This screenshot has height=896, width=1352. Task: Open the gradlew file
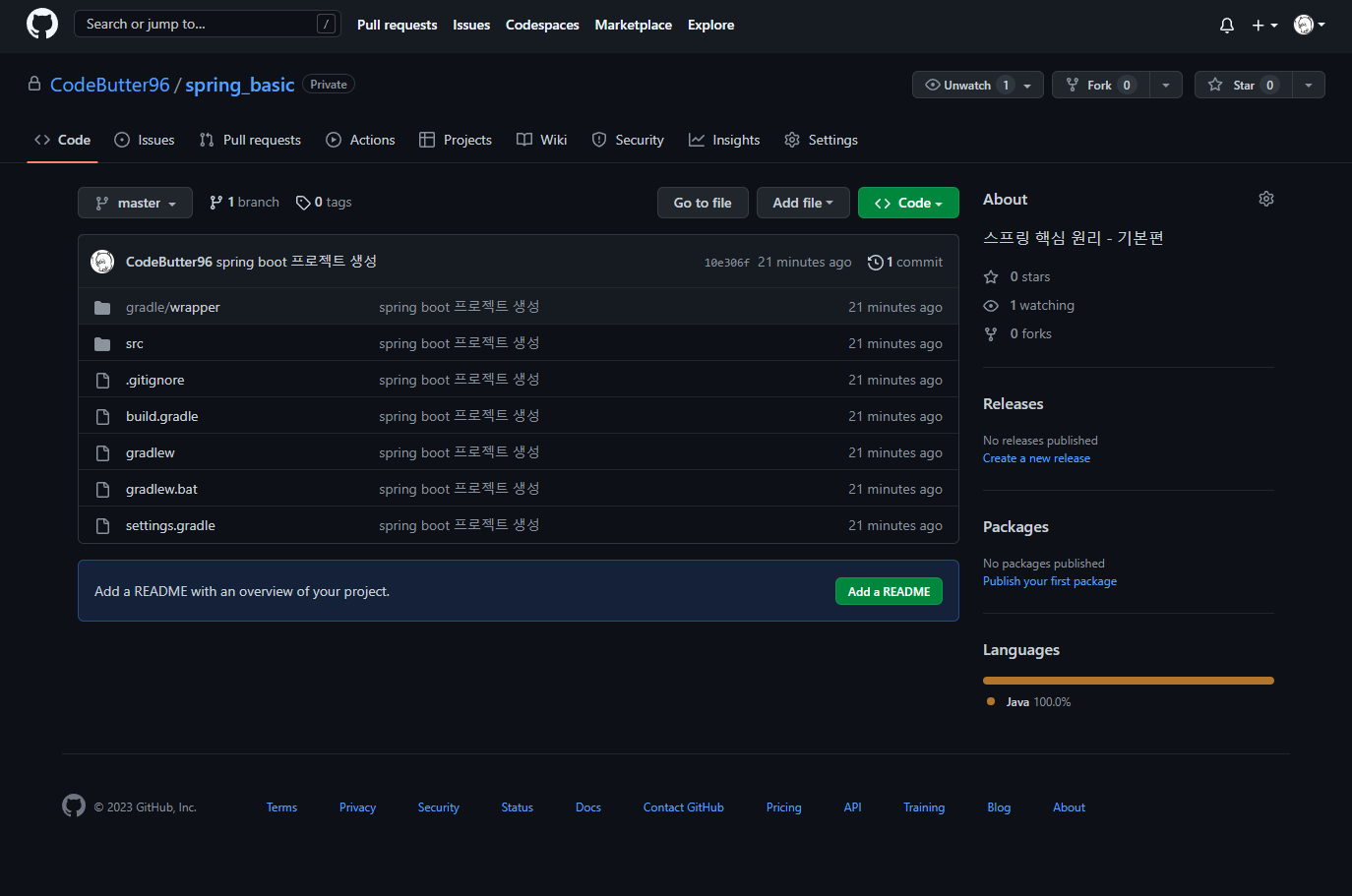click(x=151, y=452)
